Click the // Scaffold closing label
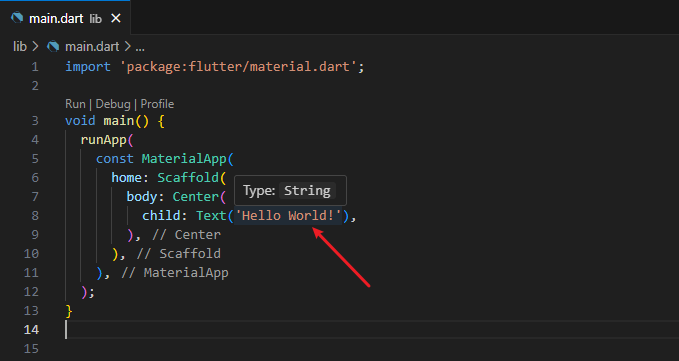Viewport: 679px width, 361px height. point(178,253)
